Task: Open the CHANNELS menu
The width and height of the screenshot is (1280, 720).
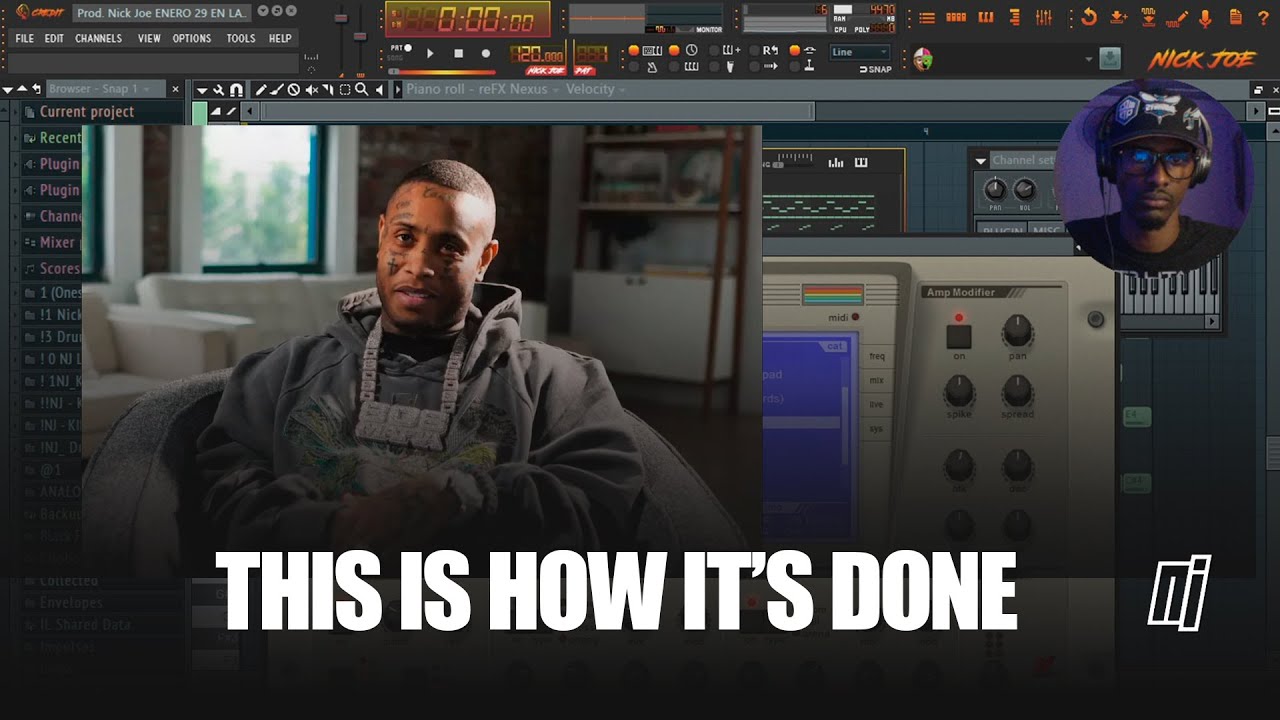Action: tap(98, 38)
